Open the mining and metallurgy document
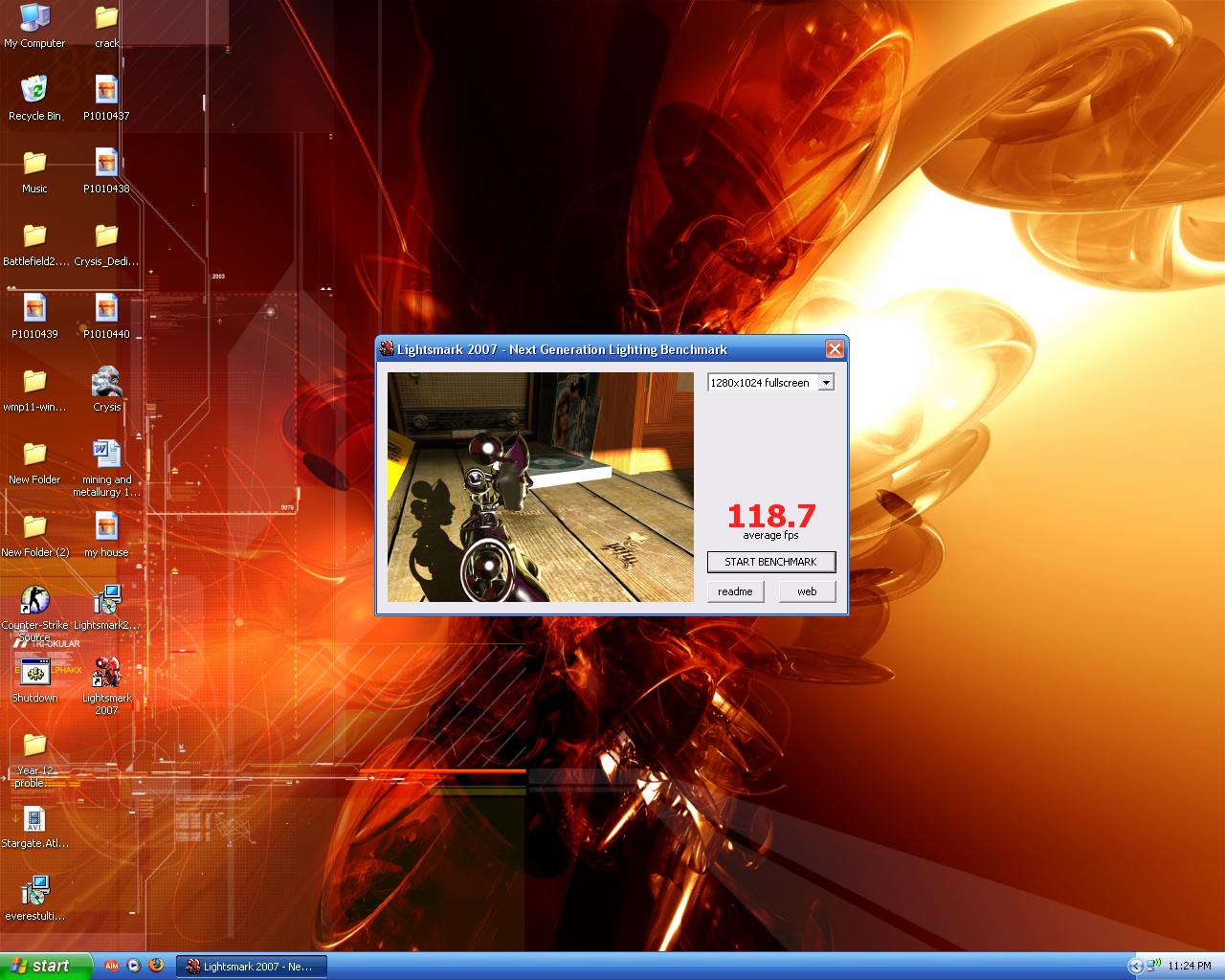The width and height of the screenshot is (1225, 980). (105, 455)
